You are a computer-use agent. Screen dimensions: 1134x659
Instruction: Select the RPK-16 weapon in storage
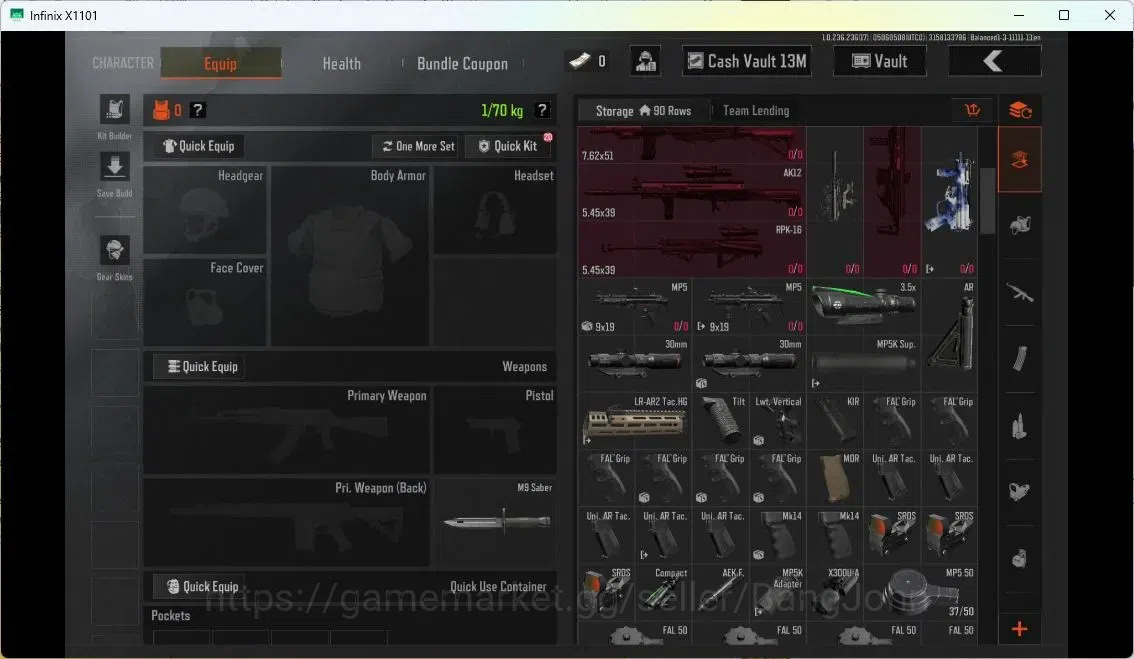(x=692, y=250)
